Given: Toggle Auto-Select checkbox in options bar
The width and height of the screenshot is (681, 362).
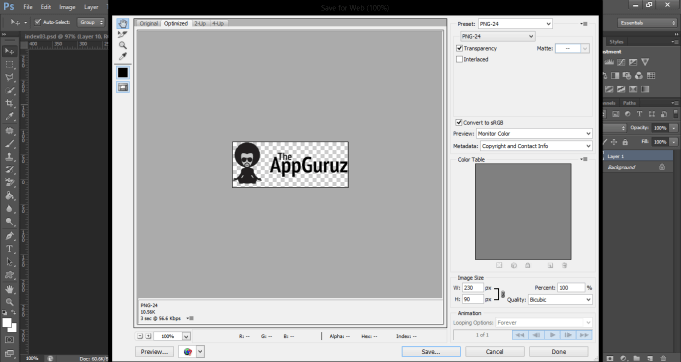Looking at the screenshot, I should (x=38, y=22).
